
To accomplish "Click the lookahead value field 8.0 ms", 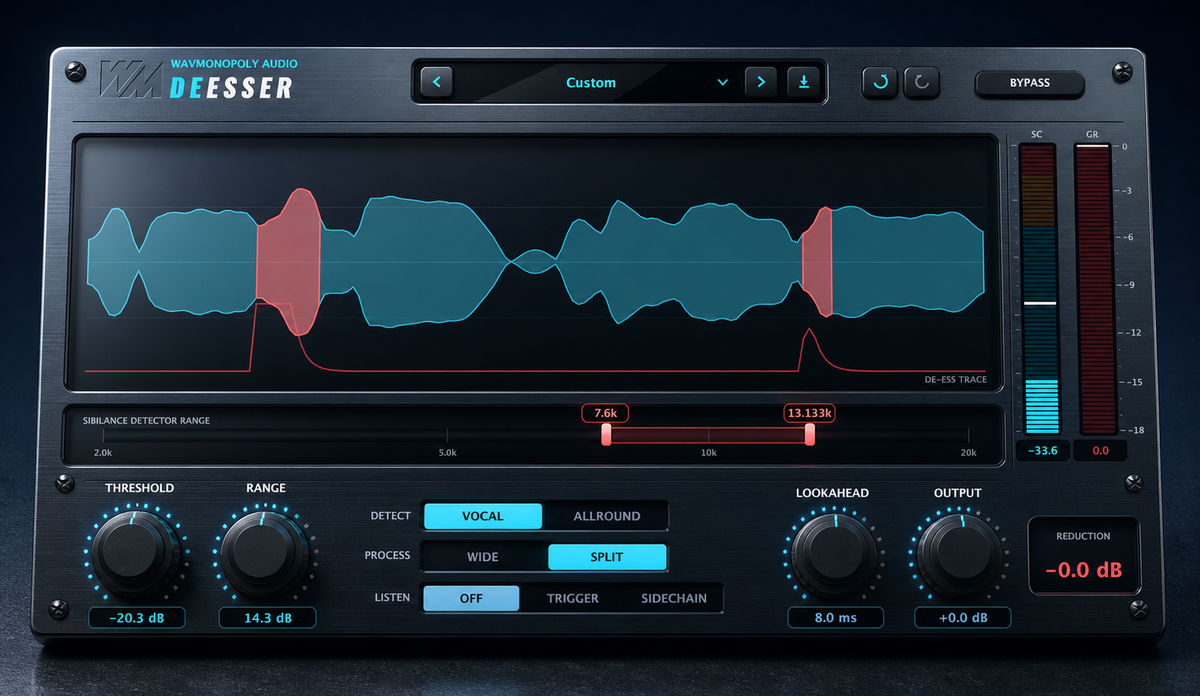I will [835, 618].
